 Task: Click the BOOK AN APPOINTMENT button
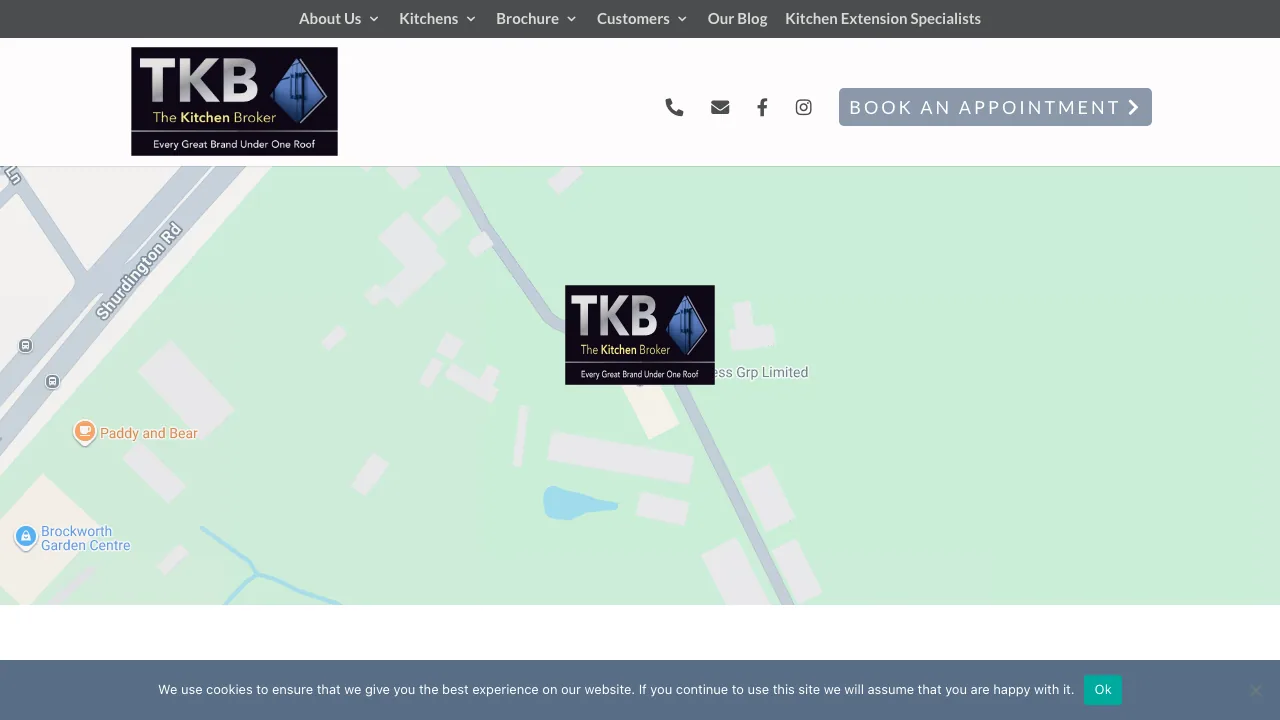point(994,107)
